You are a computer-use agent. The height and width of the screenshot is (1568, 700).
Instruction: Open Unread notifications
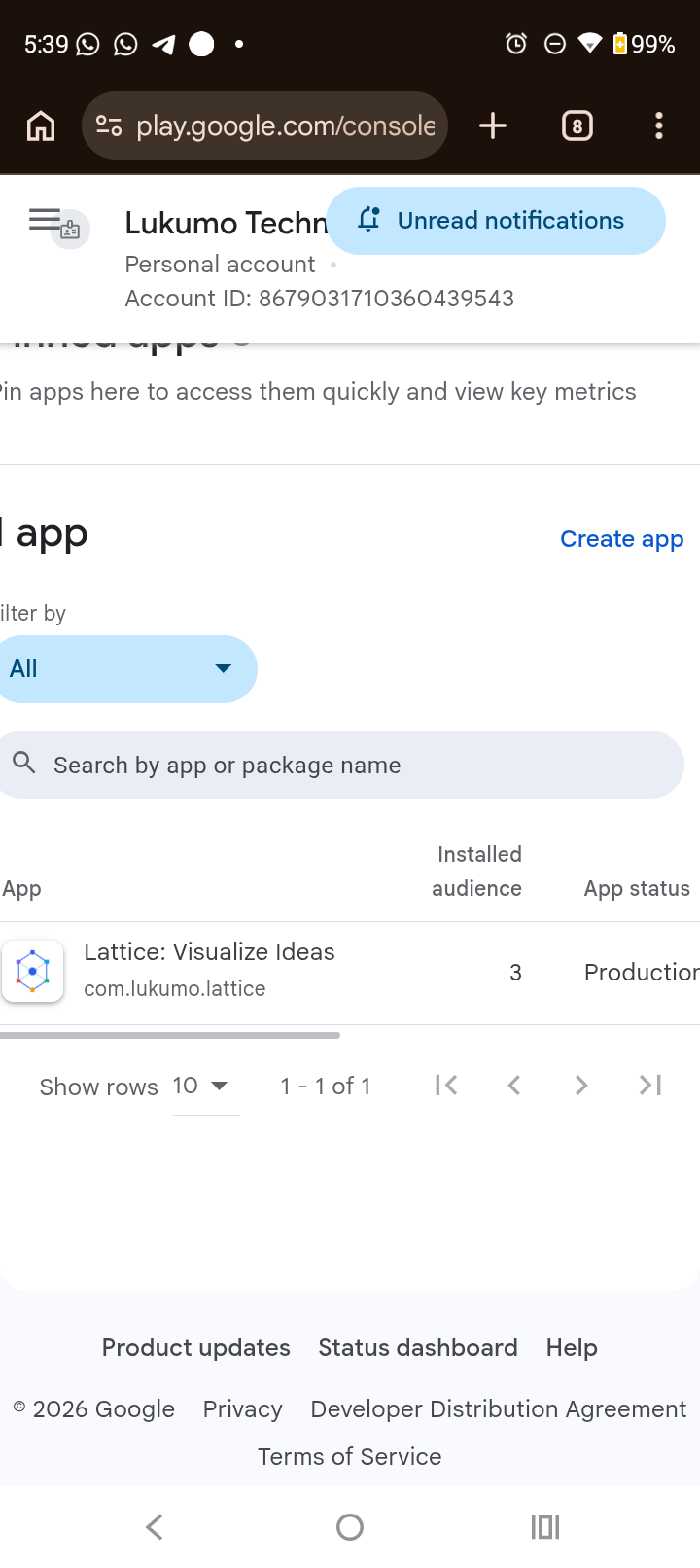496,221
